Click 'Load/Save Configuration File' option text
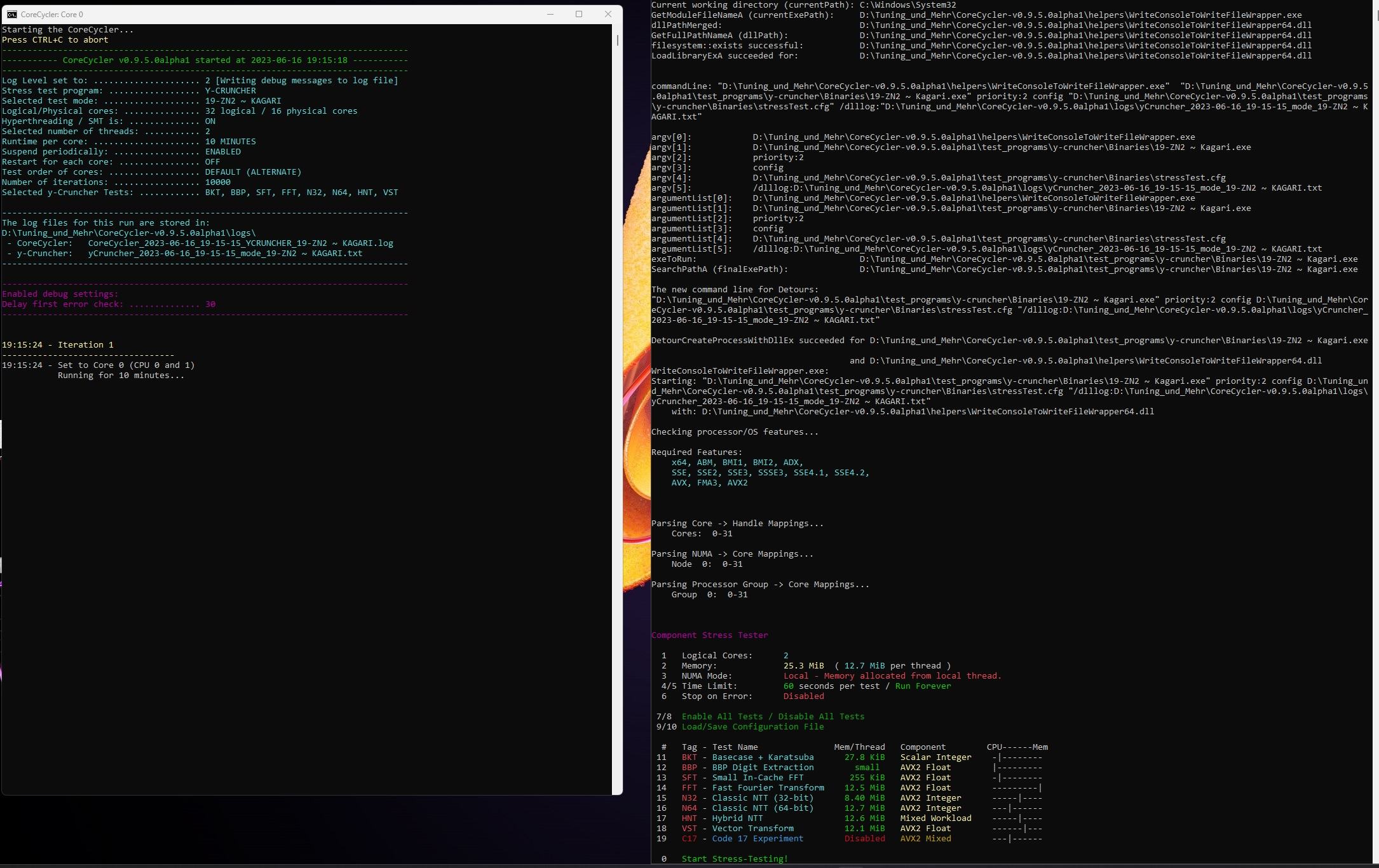 752,726
